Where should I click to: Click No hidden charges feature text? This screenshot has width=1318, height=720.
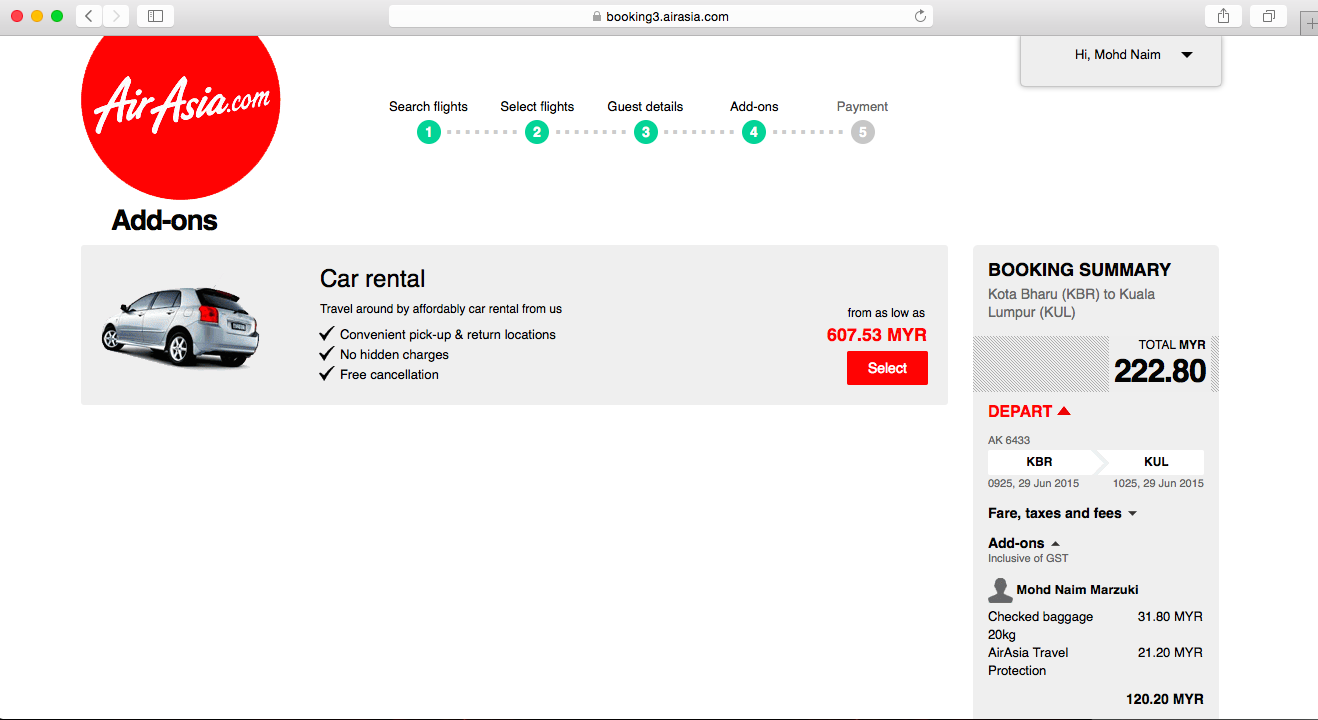394,355
